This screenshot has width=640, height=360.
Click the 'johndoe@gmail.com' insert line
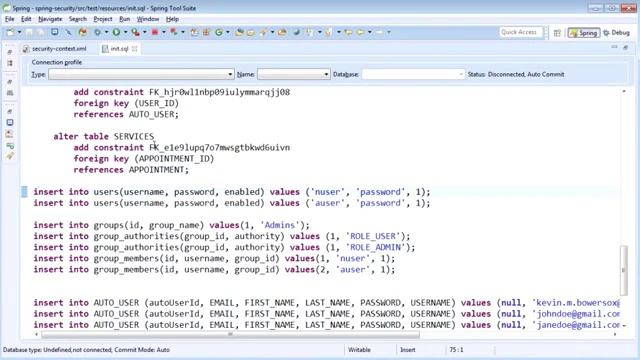click(x=327, y=314)
